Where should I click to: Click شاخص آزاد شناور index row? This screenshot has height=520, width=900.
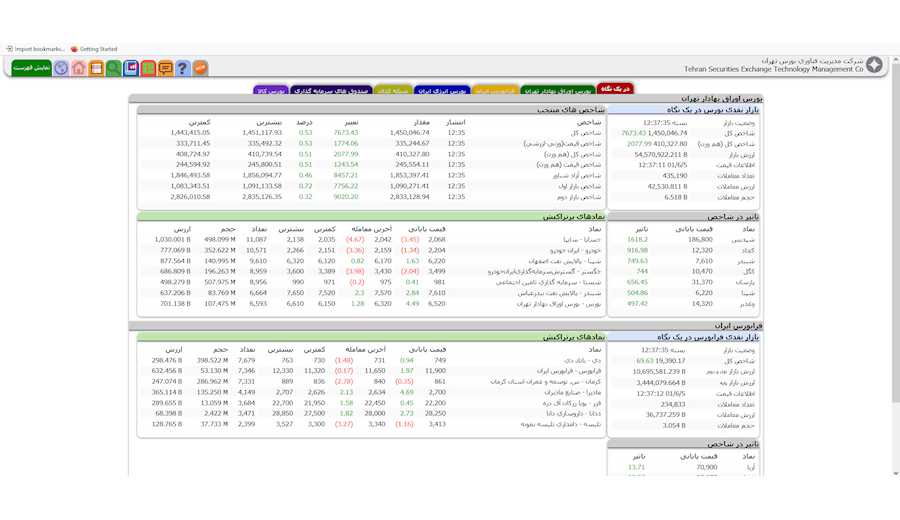(371, 175)
